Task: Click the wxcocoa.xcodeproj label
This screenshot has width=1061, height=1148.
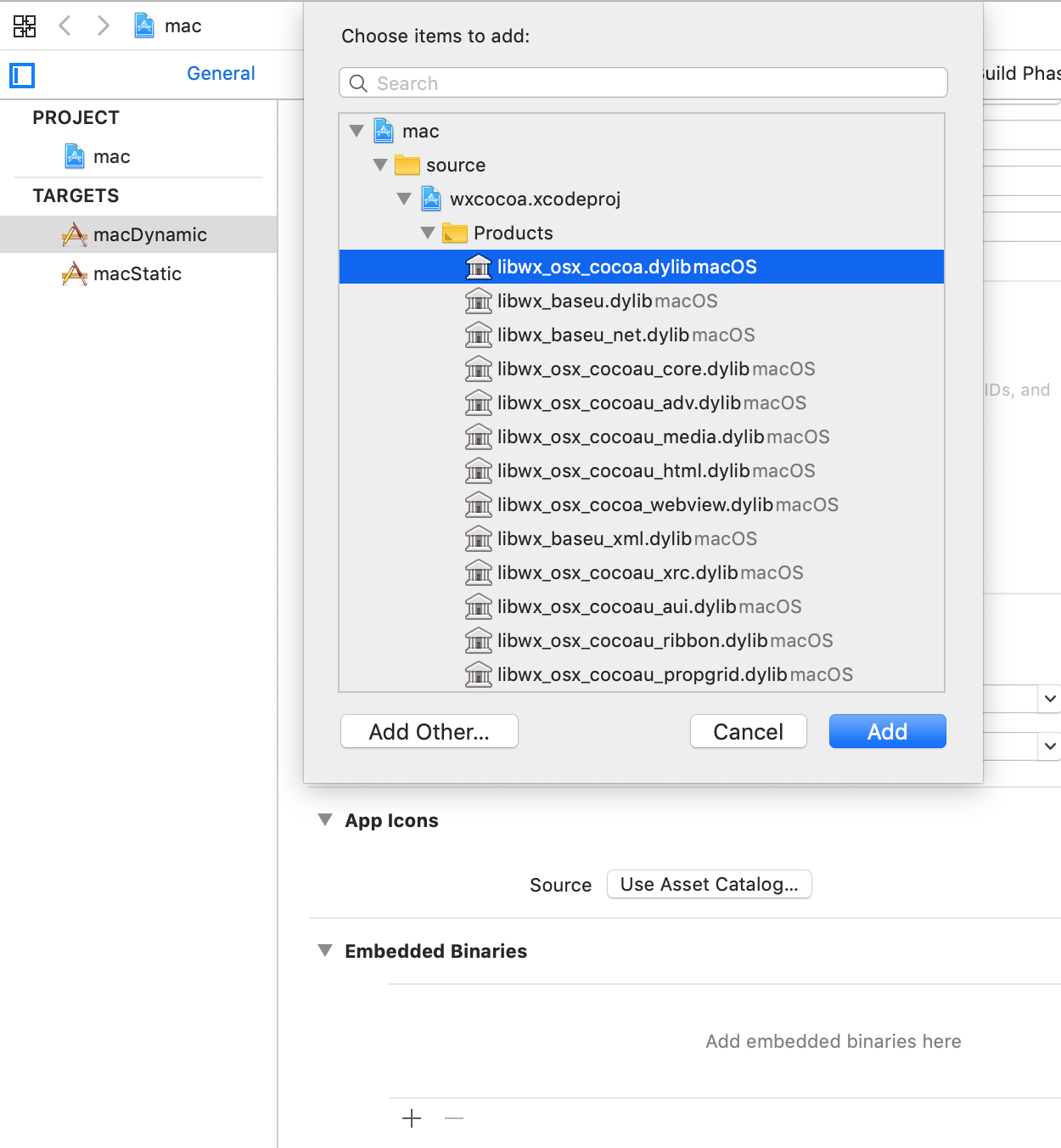Action: (x=536, y=199)
